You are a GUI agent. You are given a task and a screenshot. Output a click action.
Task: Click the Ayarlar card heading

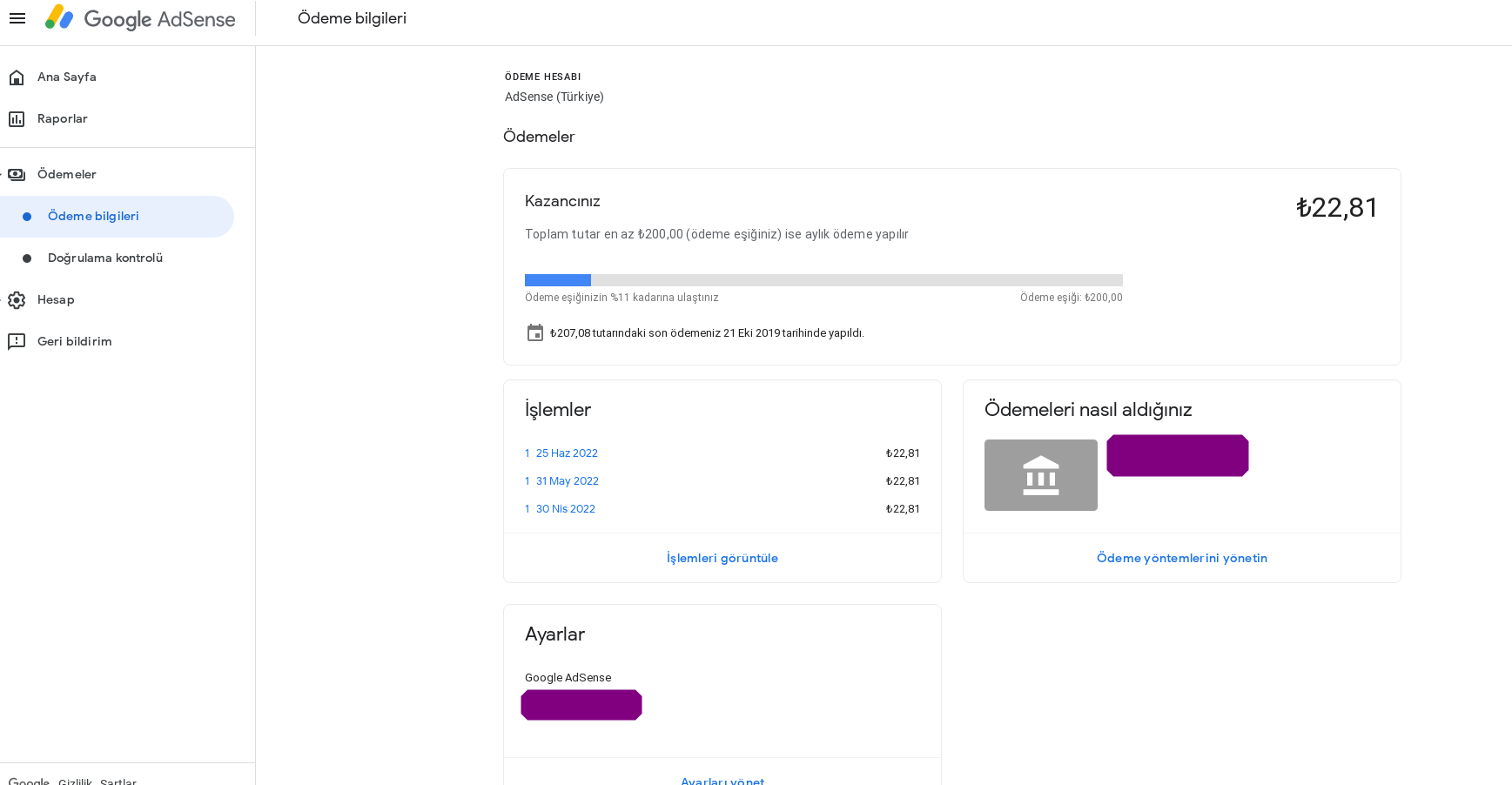point(554,634)
